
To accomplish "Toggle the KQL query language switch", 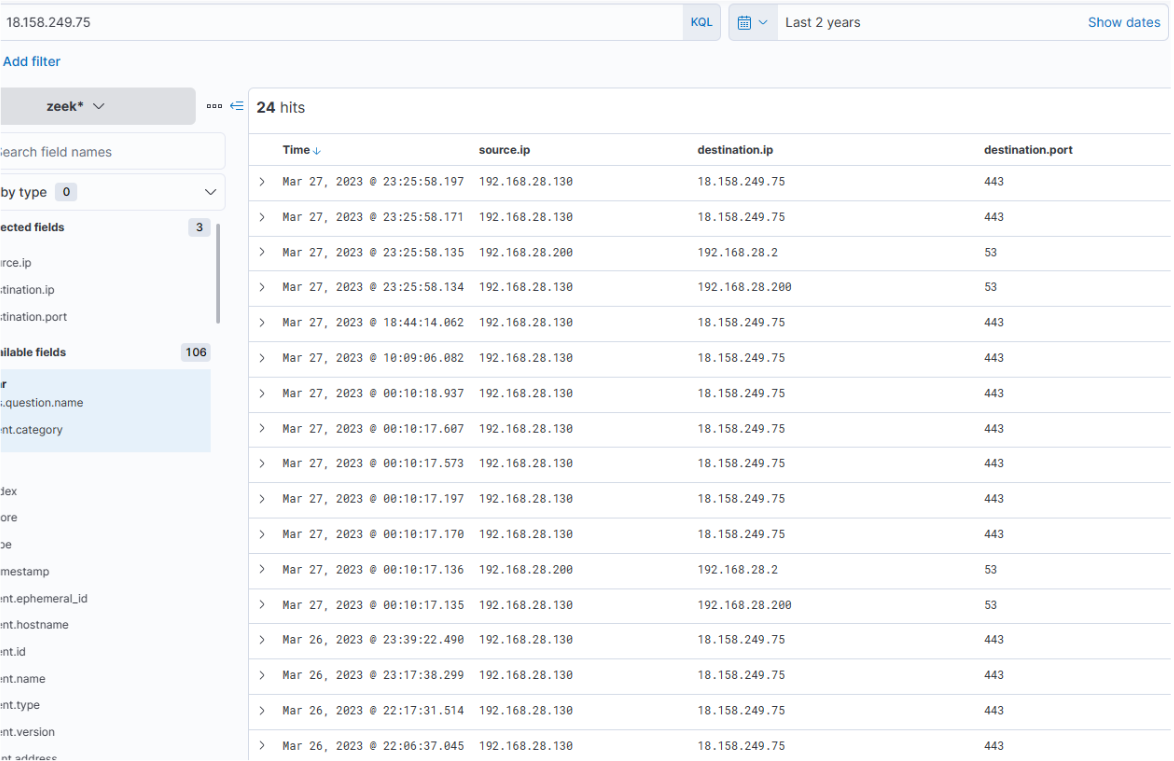I will (x=701, y=22).
